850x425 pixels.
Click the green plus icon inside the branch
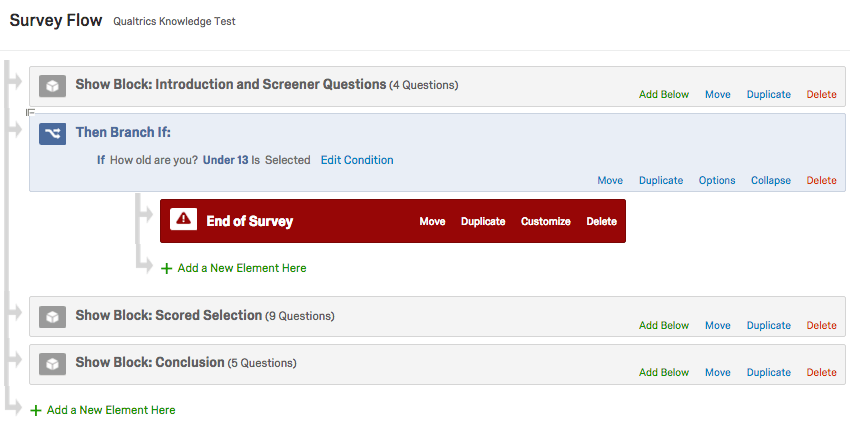point(166,269)
